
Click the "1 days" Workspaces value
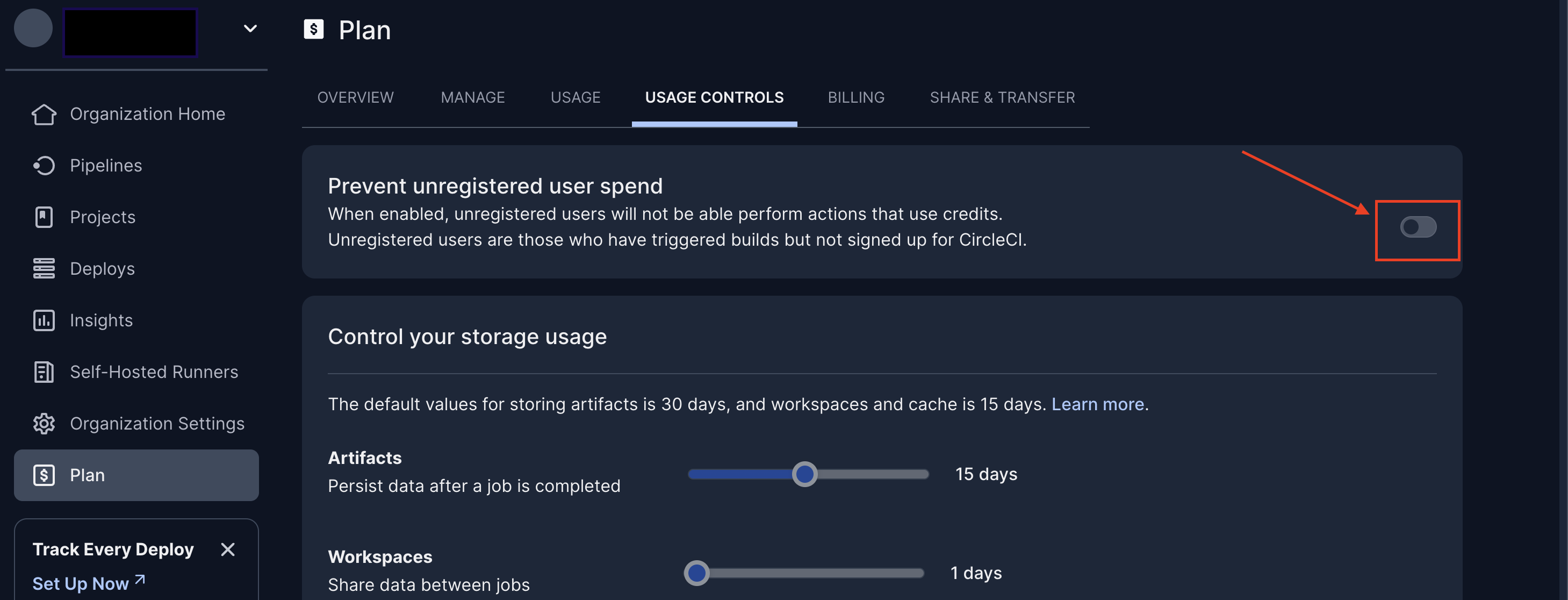tap(976, 573)
